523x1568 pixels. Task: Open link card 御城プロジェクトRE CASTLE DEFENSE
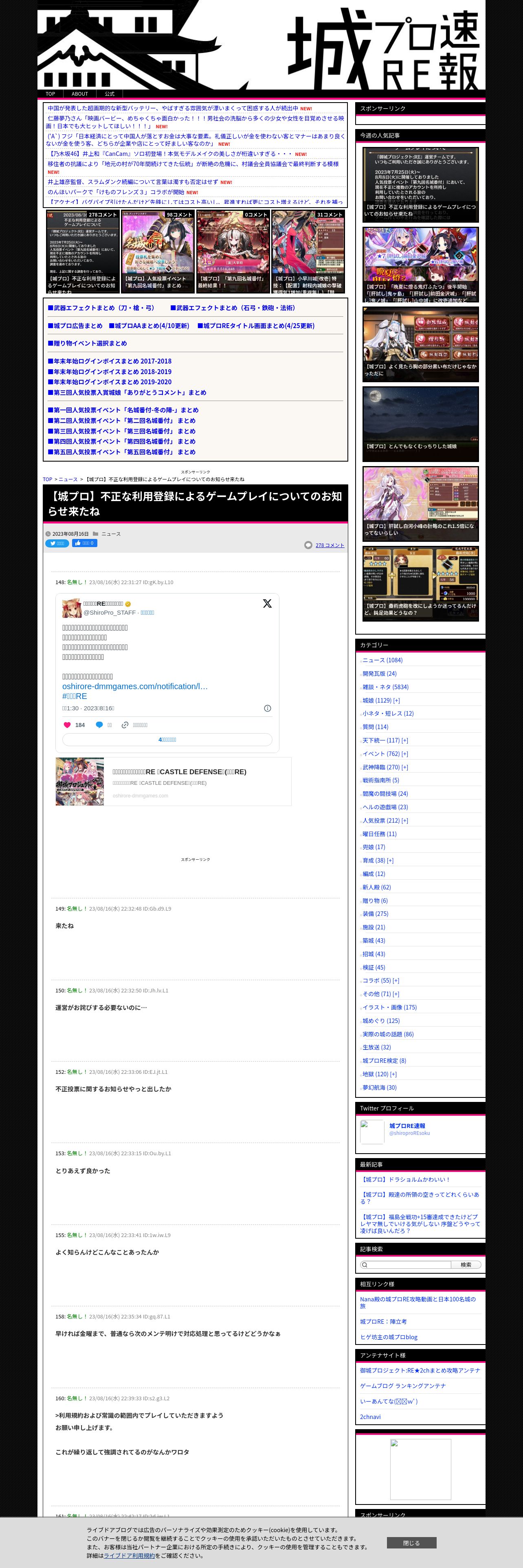click(x=174, y=782)
